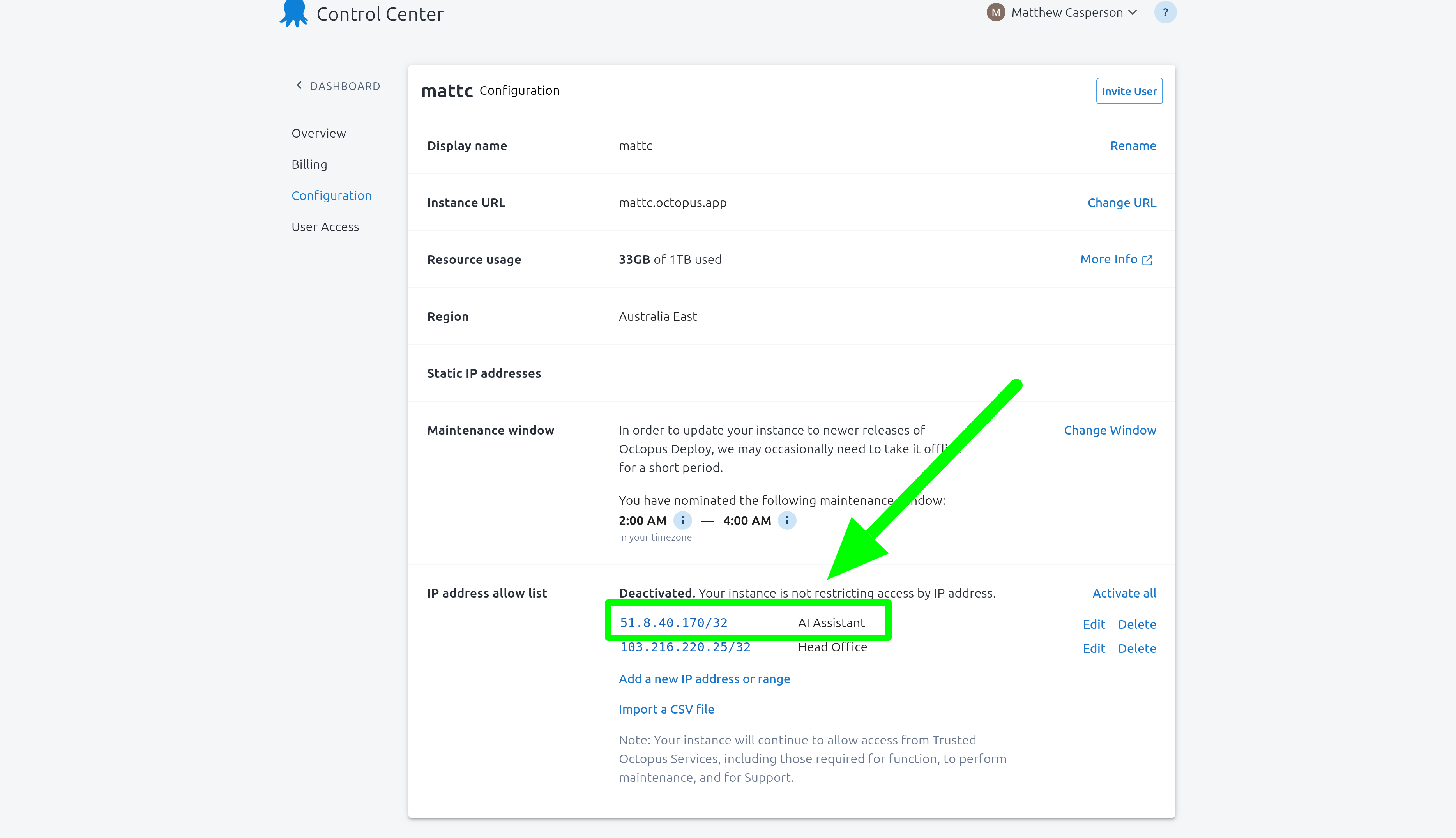The height and width of the screenshot is (838, 1456).
Task: Click Change URL for the instance
Action: pos(1121,203)
